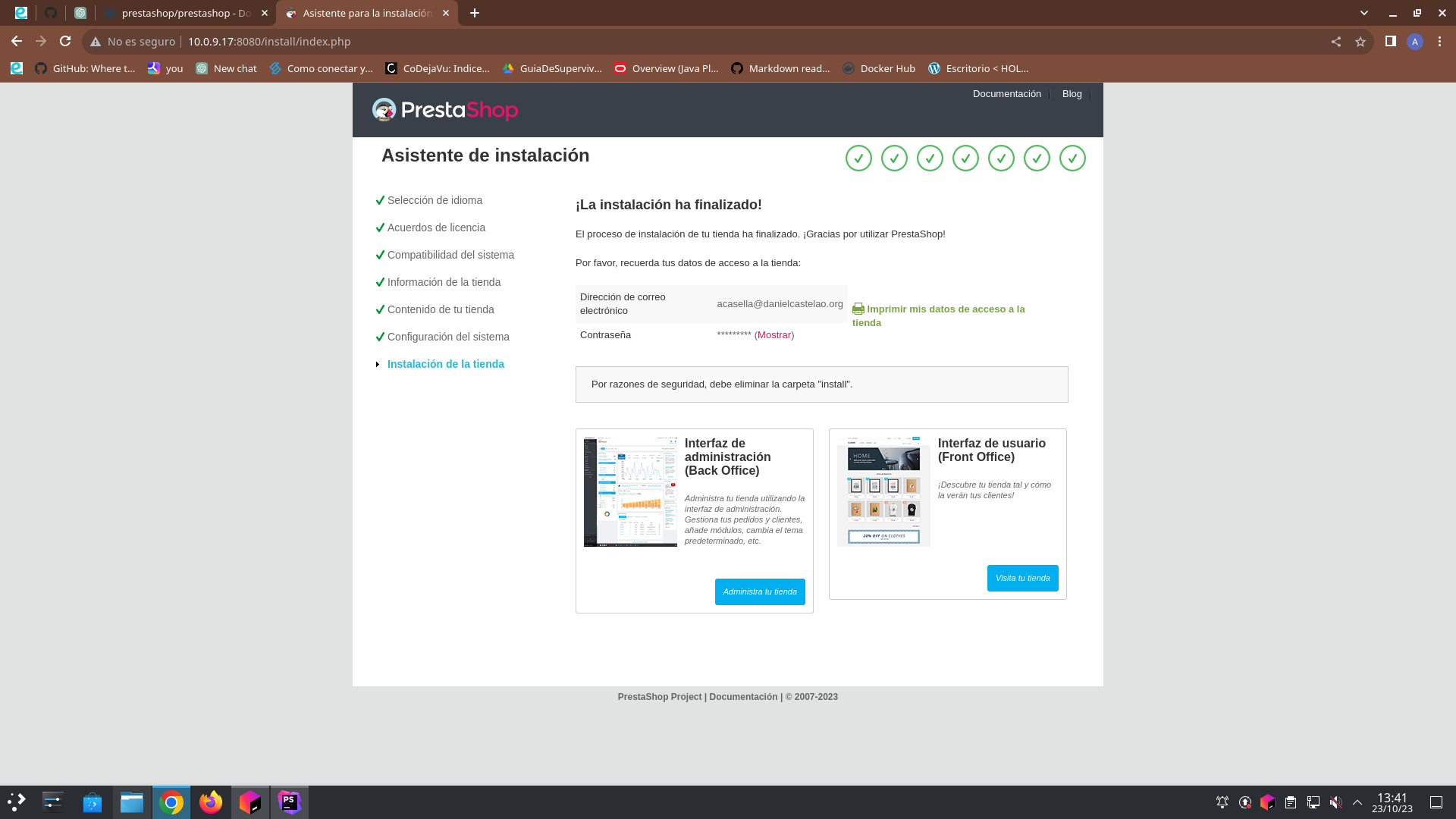Screen dimensions: 1456x819
Task: Click 'Visita tu tienda' button
Action: click(1022, 579)
